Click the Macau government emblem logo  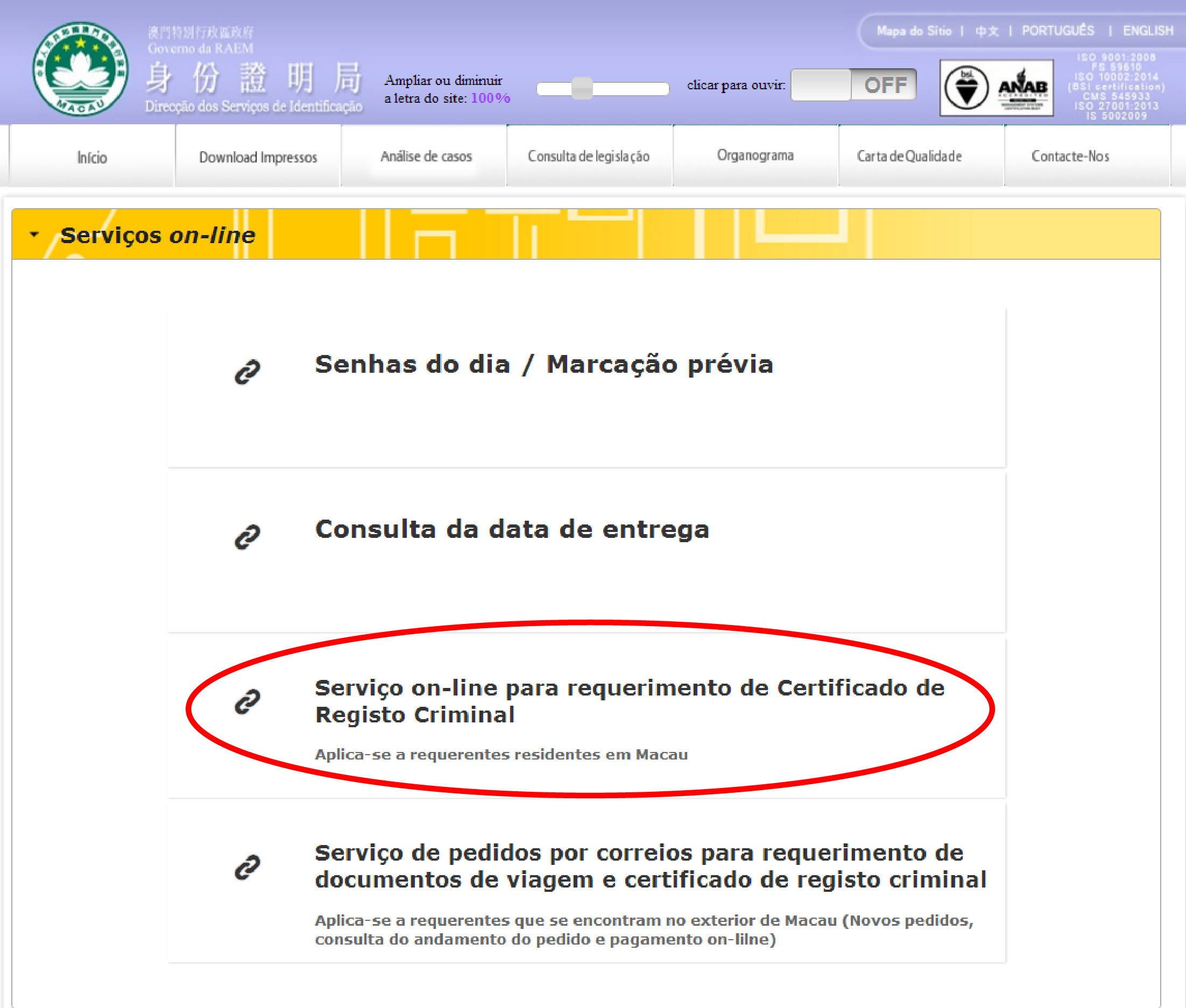coord(80,68)
